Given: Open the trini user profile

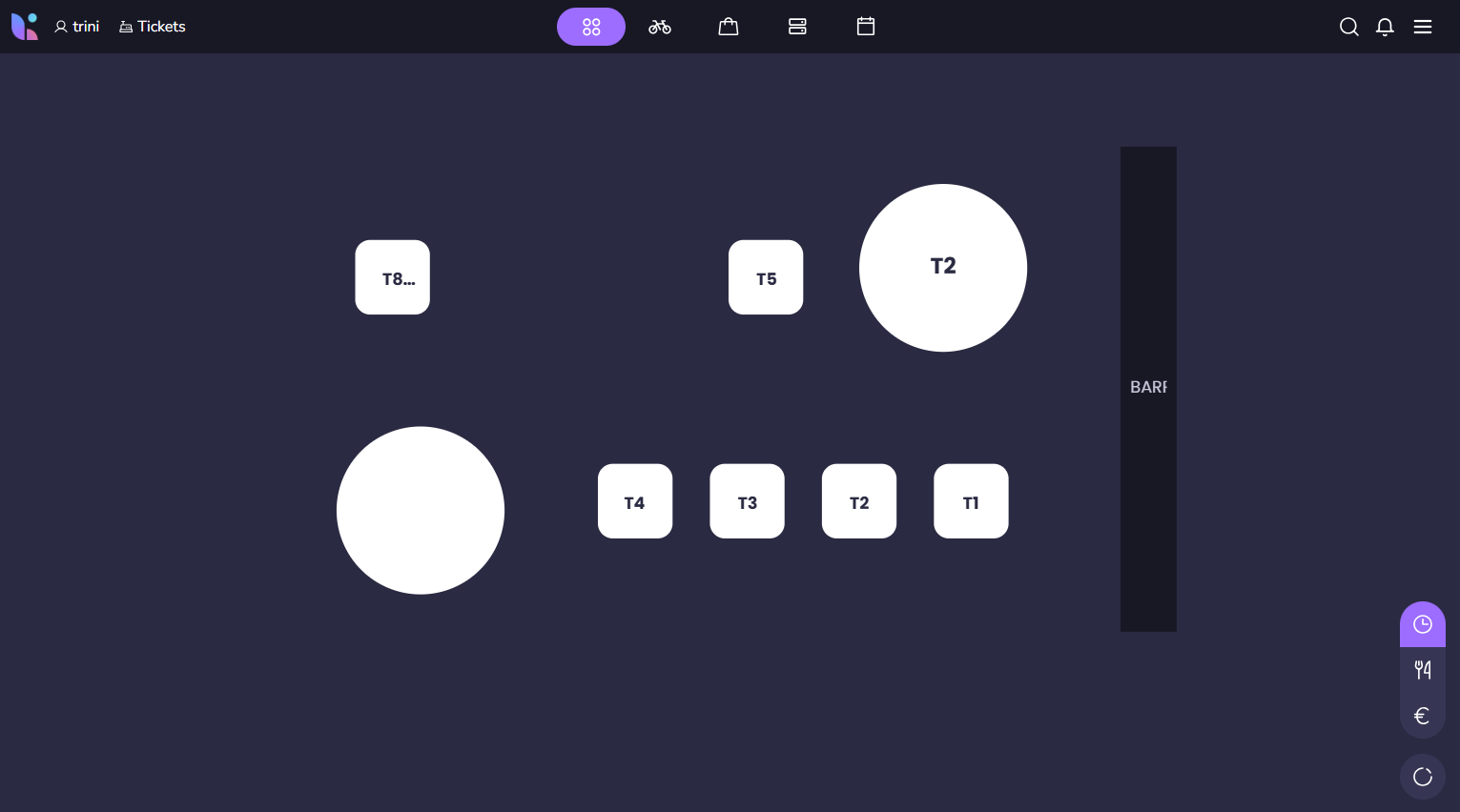Looking at the screenshot, I should pos(76,27).
